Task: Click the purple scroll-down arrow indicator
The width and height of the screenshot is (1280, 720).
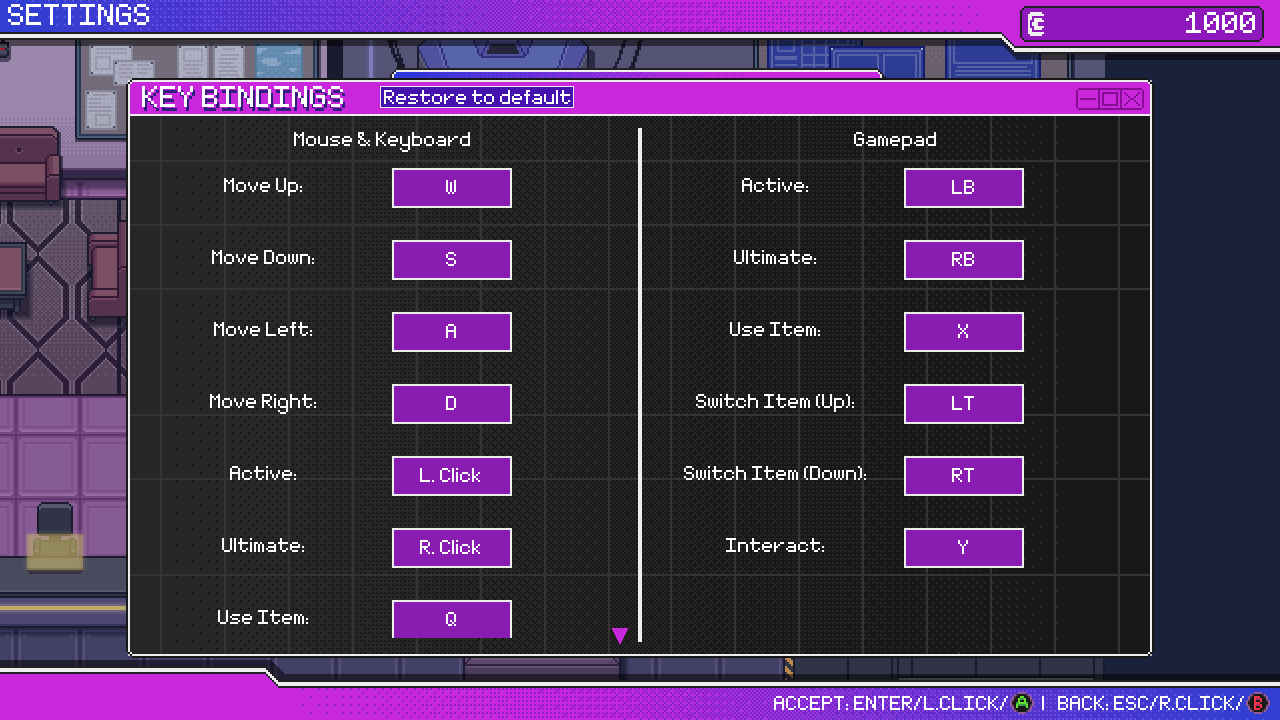Action: (x=619, y=636)
